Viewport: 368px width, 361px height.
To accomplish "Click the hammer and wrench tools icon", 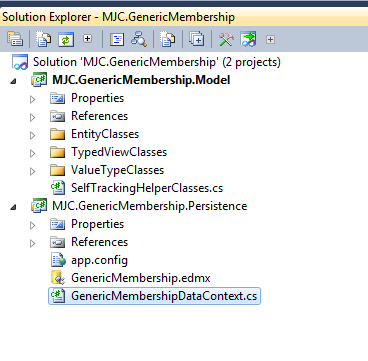I will point(226,39).
